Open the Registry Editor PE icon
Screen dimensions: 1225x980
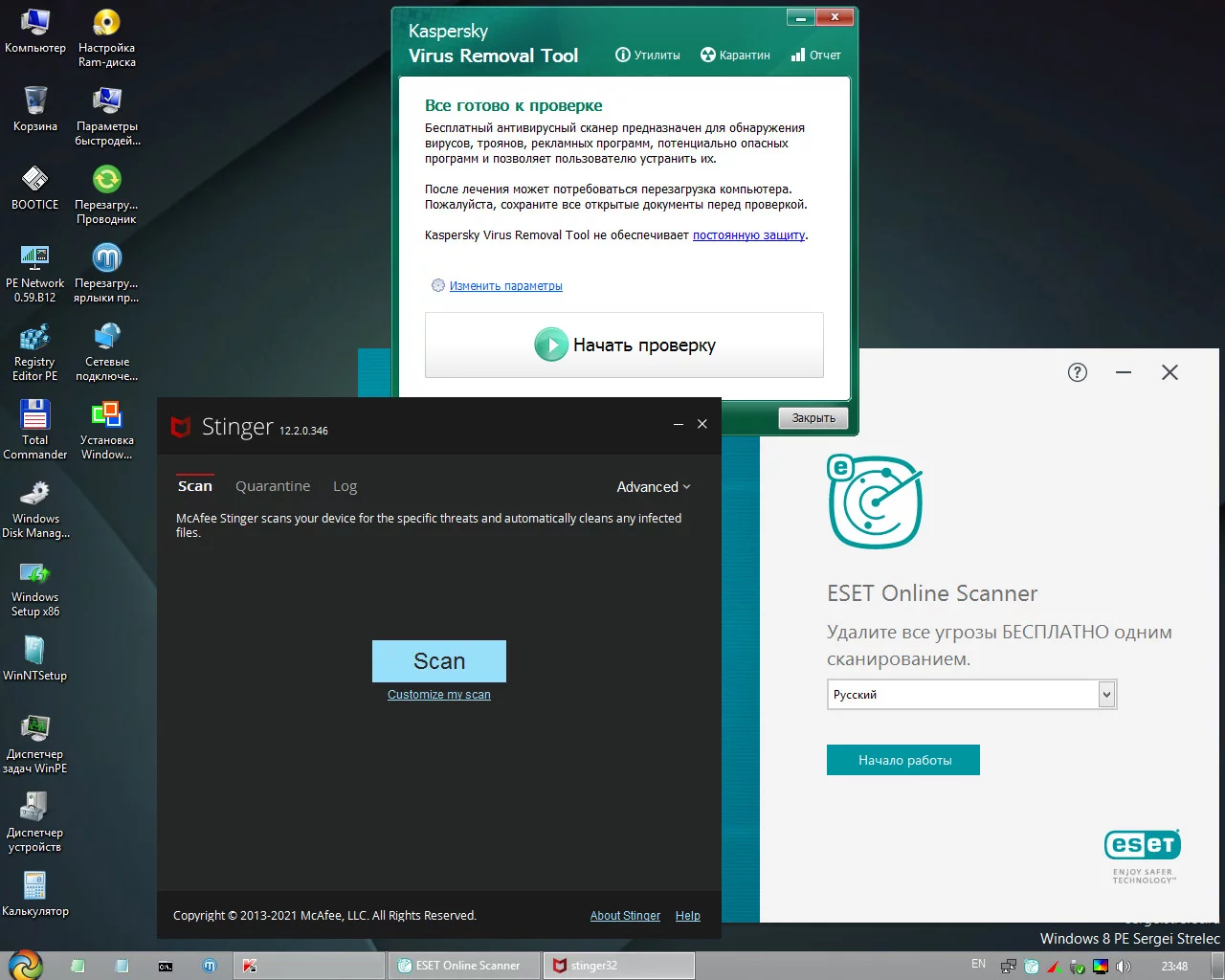tap(35, 352)
